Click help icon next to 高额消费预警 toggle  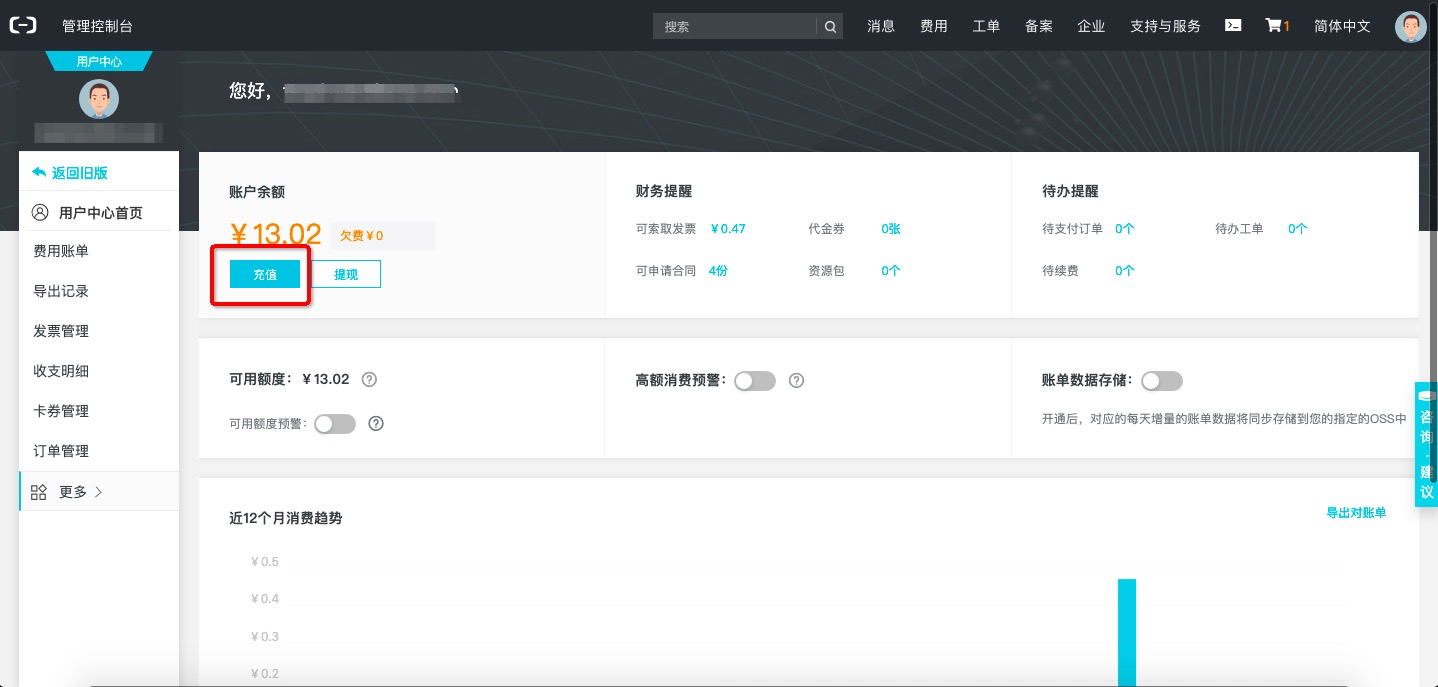796,381
